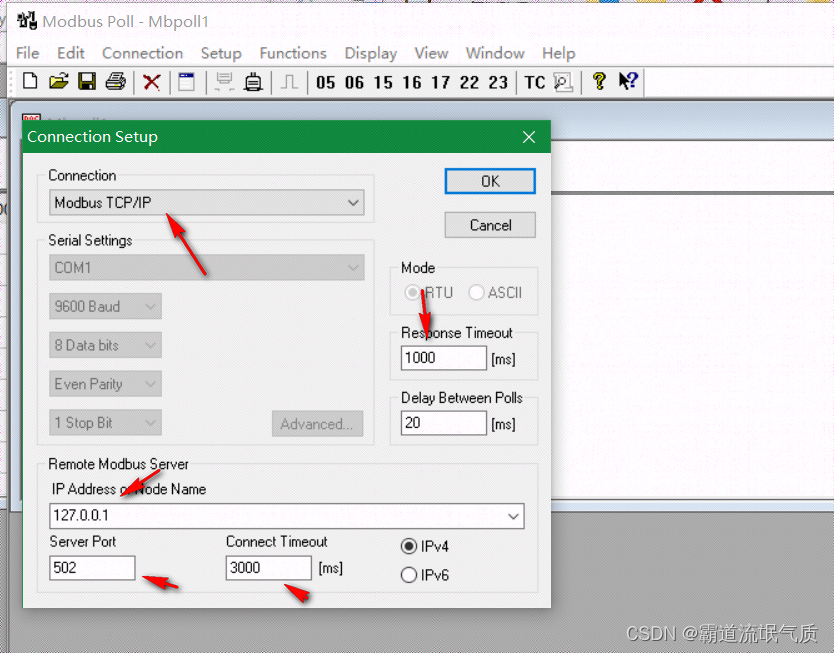Click the Response Timeout 1000 field

(444, 358)
